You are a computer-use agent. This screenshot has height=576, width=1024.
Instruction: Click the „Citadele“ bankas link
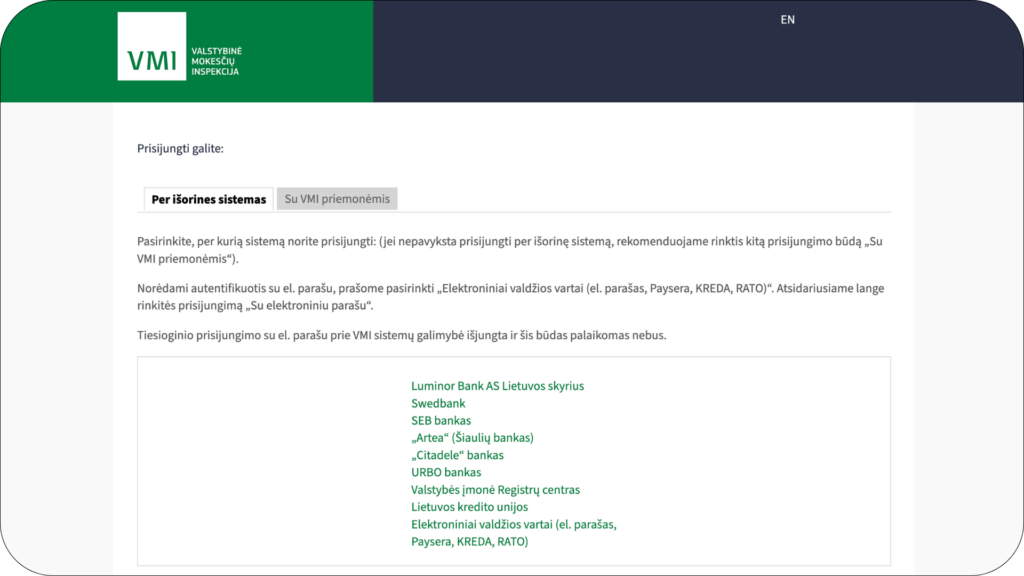pyautogui.click(x=457, y=455)
